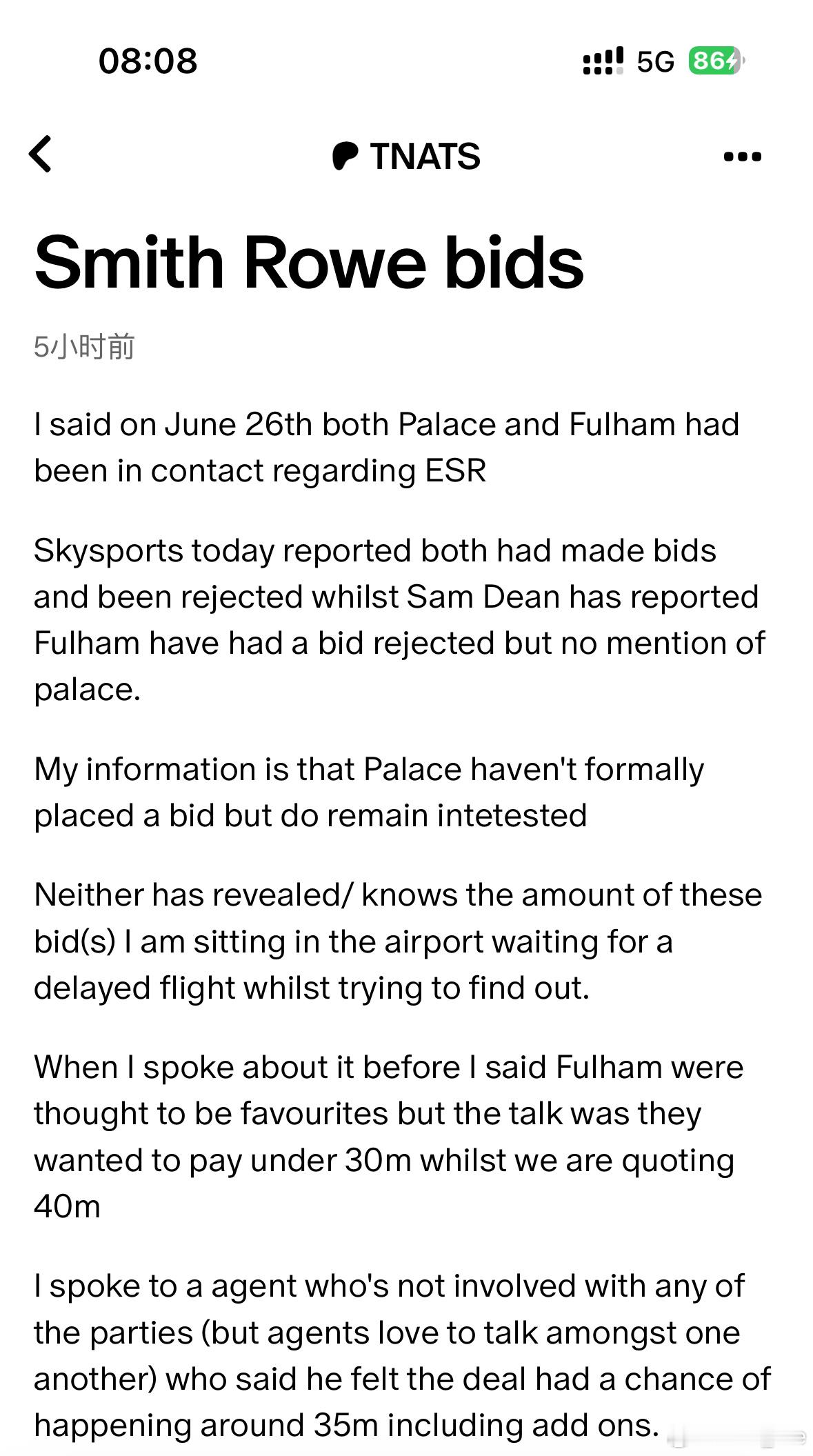
Task: Tap the '5小时前' post timestamp
Action: click(x=84, y=346)
